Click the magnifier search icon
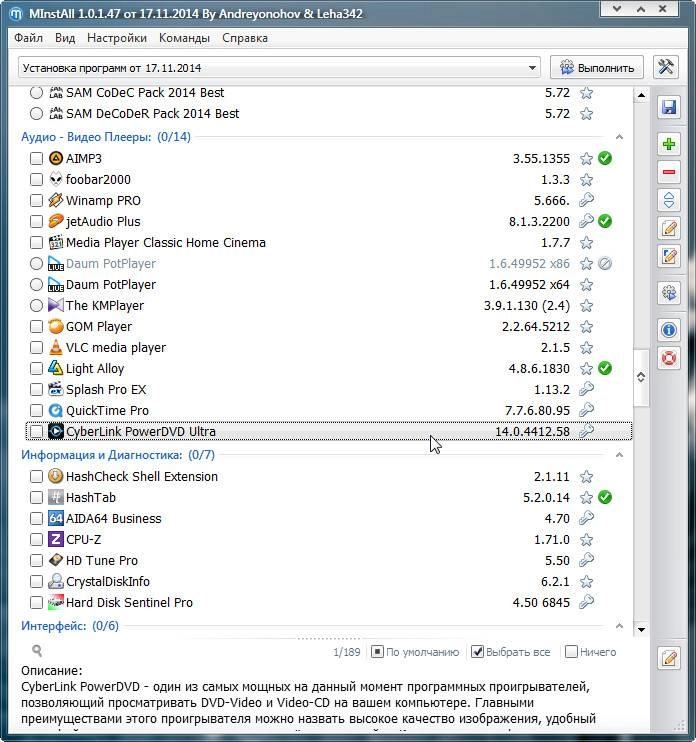 pyautogui.click(x=37, y=651)
